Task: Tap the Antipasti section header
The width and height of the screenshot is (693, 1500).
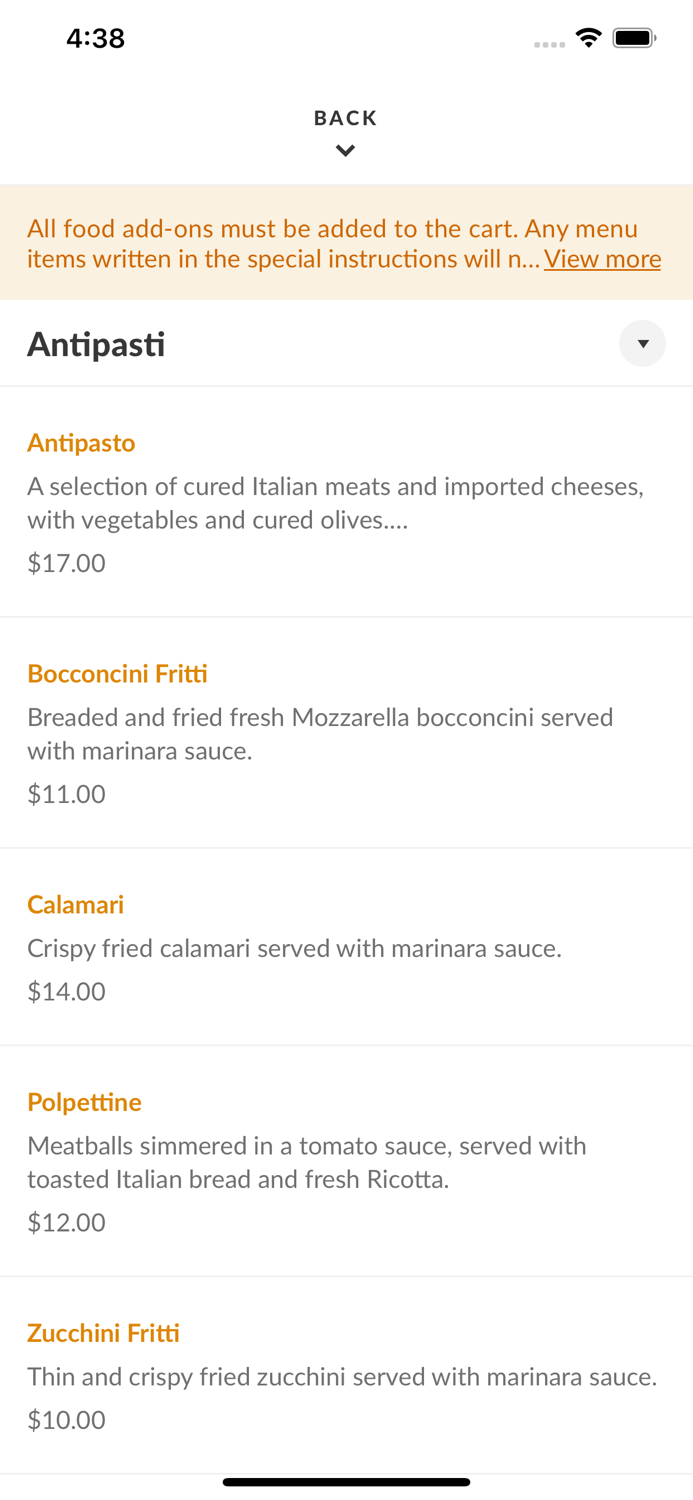Action: pos(96,343)
